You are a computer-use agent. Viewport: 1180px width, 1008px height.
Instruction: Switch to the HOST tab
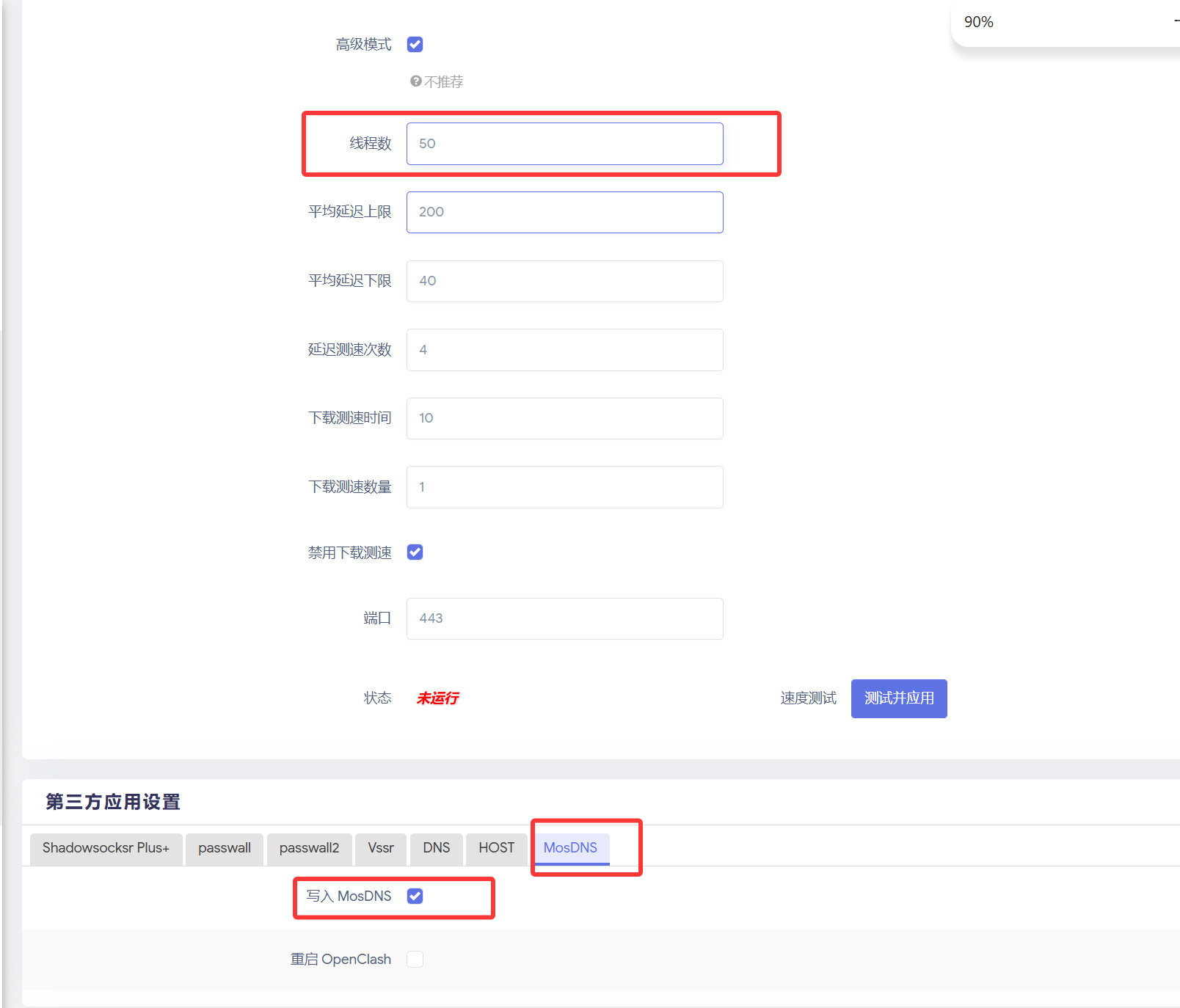click(x=496, y=848)
